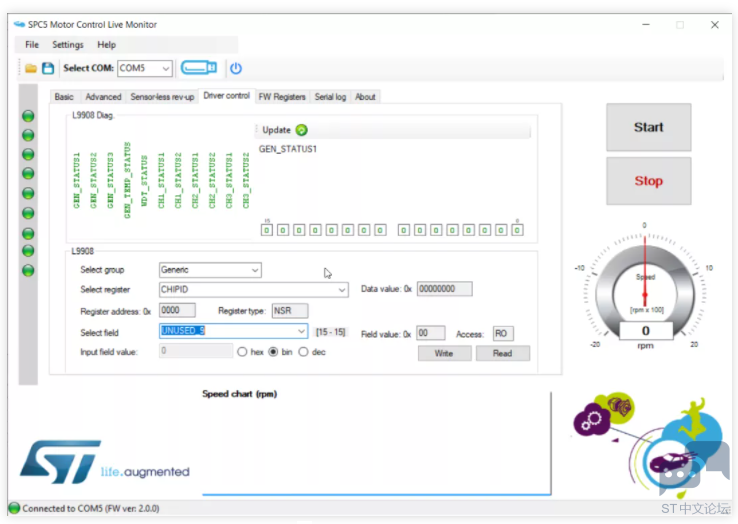The height and width of the screenshot is (524, 738).
Task: Click the open folder icon in toolbar
Action: pyautogui.click(x=31, y=68)
